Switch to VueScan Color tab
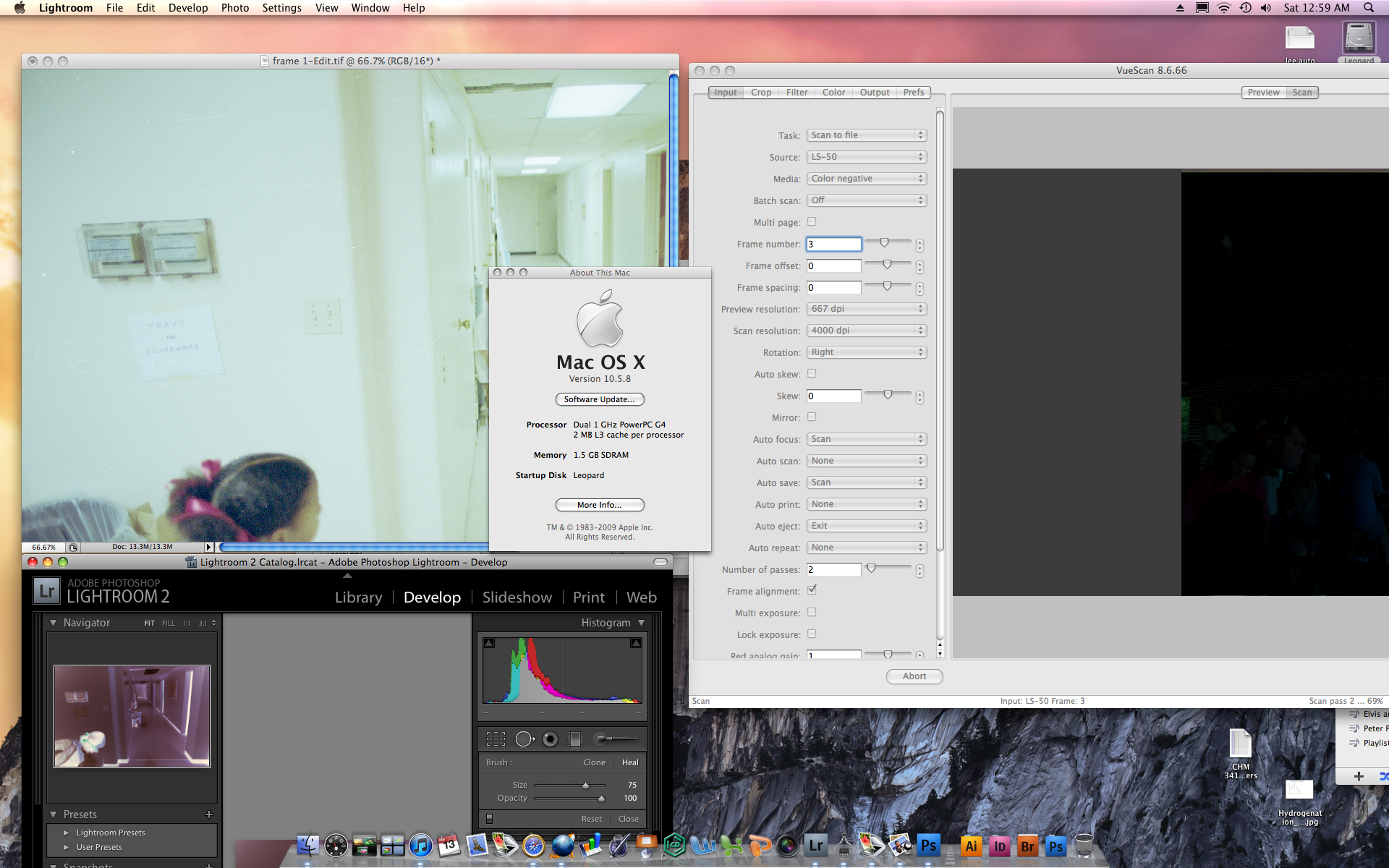1389x868 pixels. [833, 93]
